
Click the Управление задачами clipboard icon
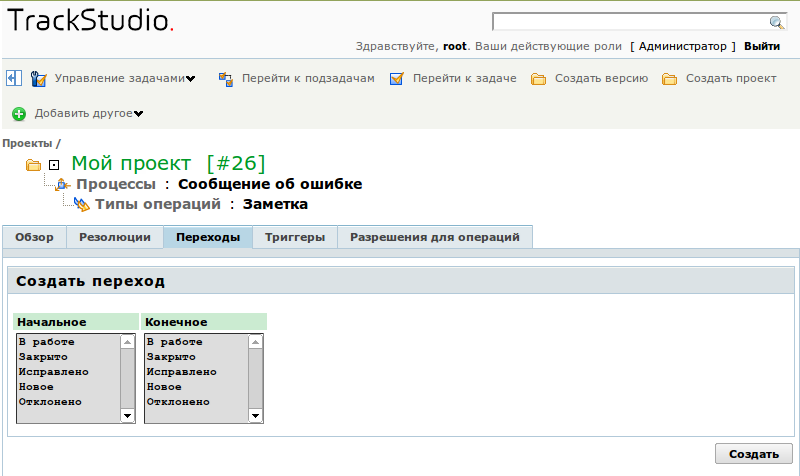click(x=39, y=78)
